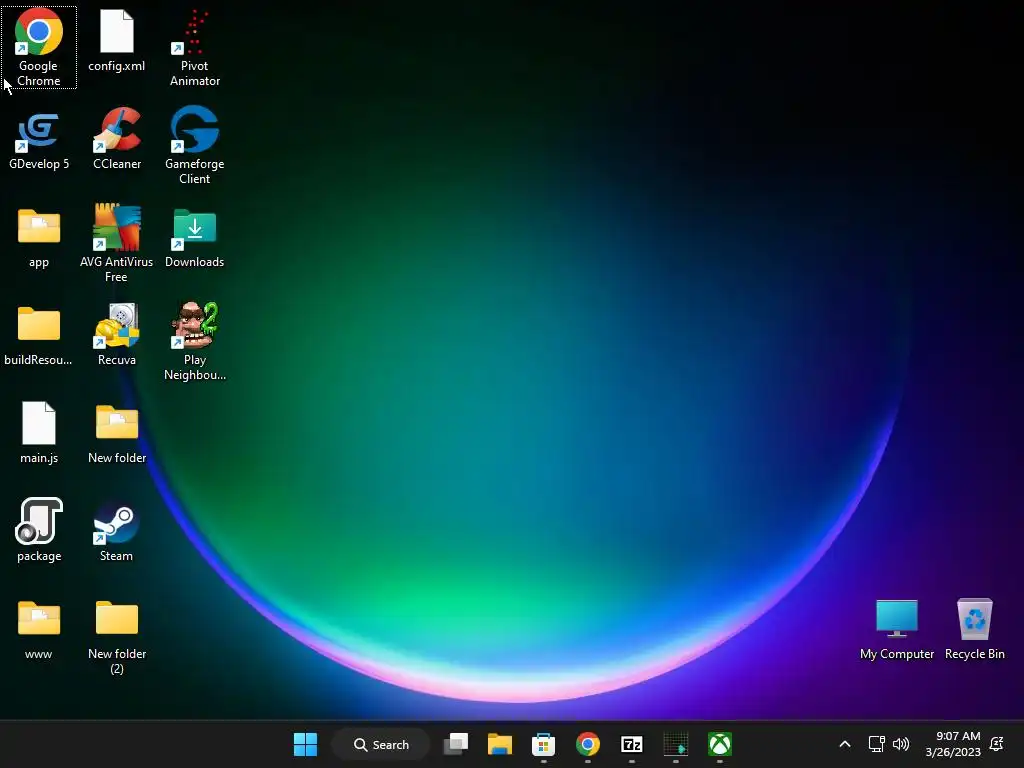Select the GDevelop 5 desktop icon
This screenshot has height=768, width=1024.
tap(39, 138)
